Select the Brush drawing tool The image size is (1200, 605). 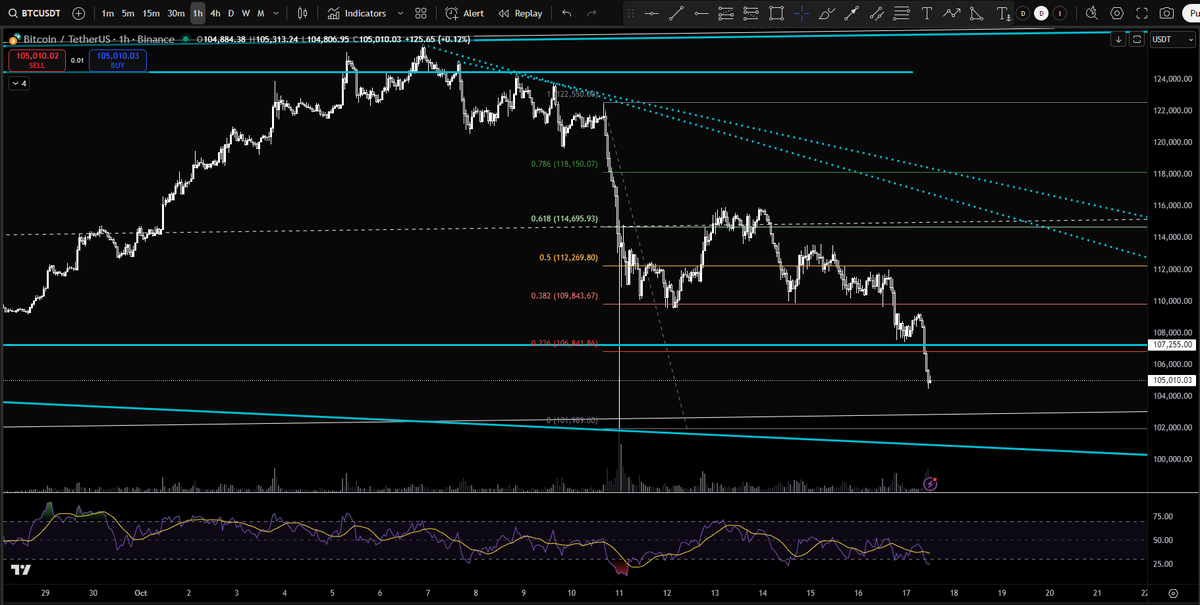pos(826,13)
